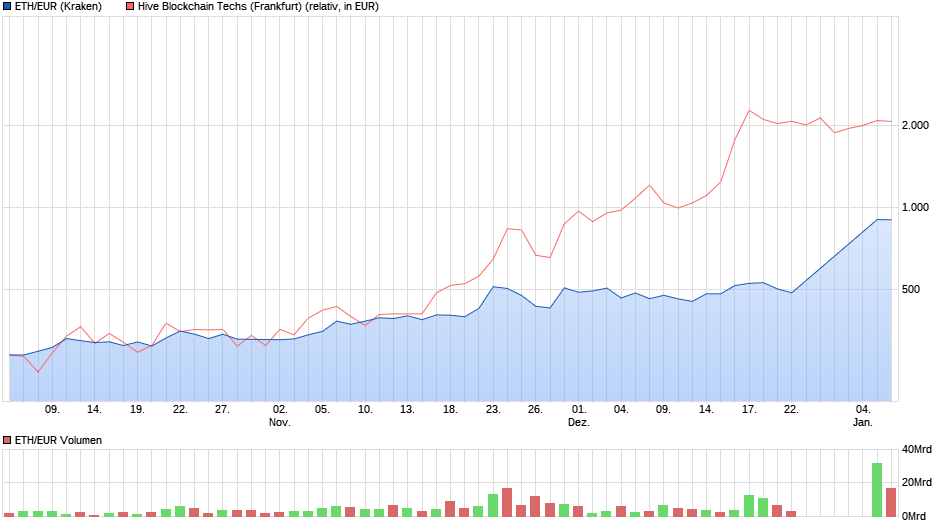Click the 17. date label in December
Image resolution: width=940 pixels, height=526 pixels.
pyautogui.click(x=749, y=409)
